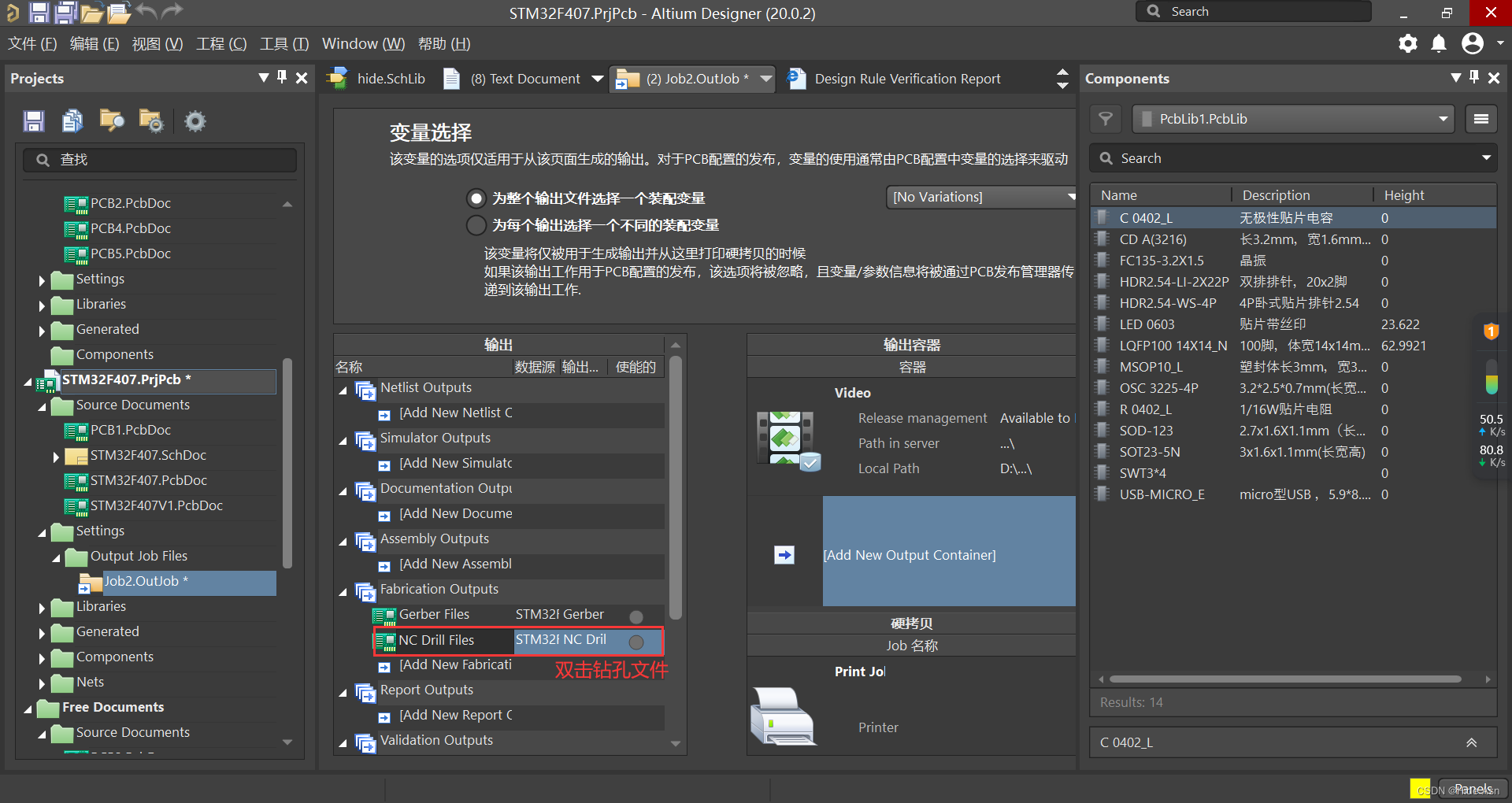Open the Window (W) menu

pos(363,43)
